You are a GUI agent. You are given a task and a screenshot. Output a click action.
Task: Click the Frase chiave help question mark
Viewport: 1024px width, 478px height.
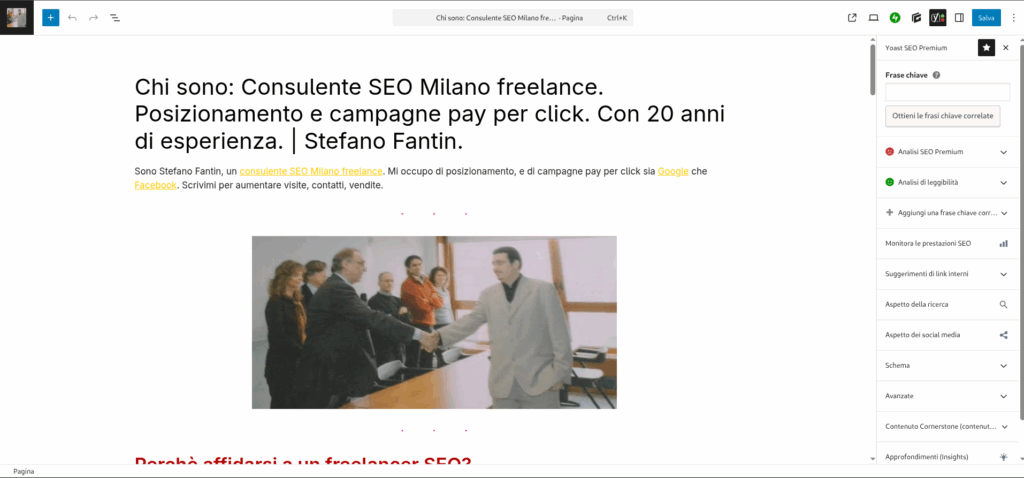[x=936, y=75]
